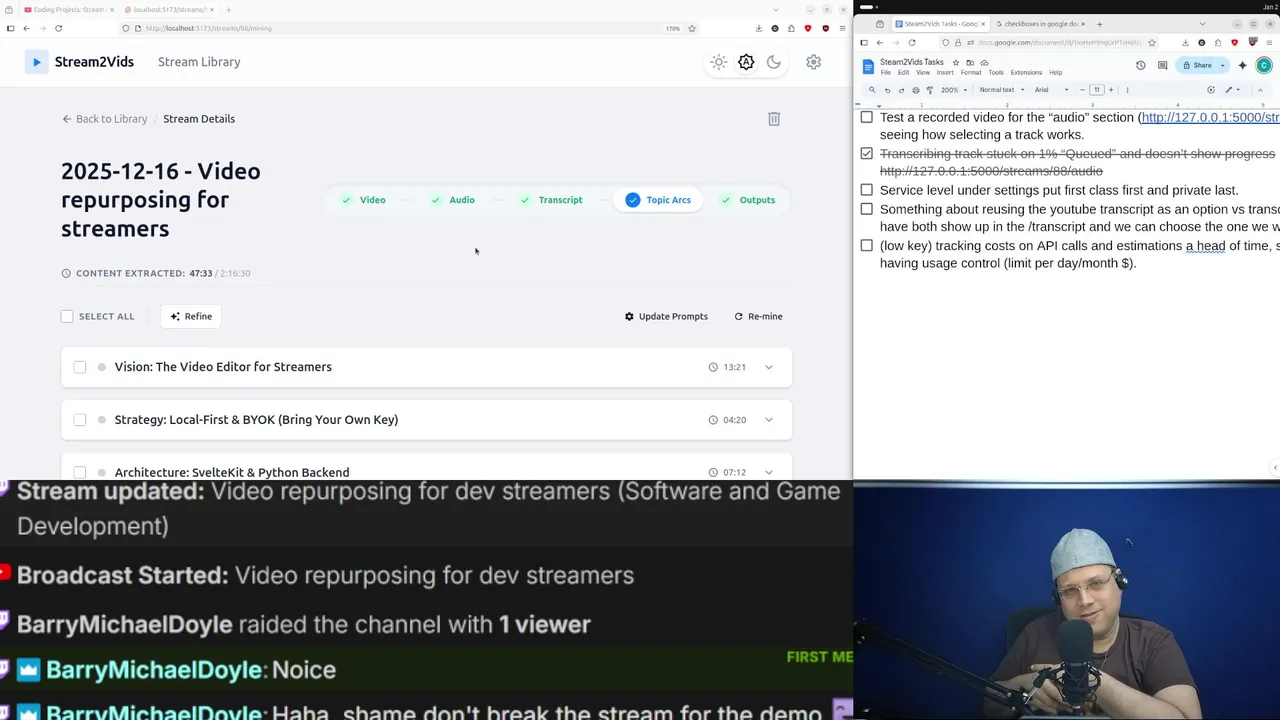The height and width of the screenshot is (720, 1280).
Task: Check the 'reusing the youtube transcript' task
Action: (867, 209)
